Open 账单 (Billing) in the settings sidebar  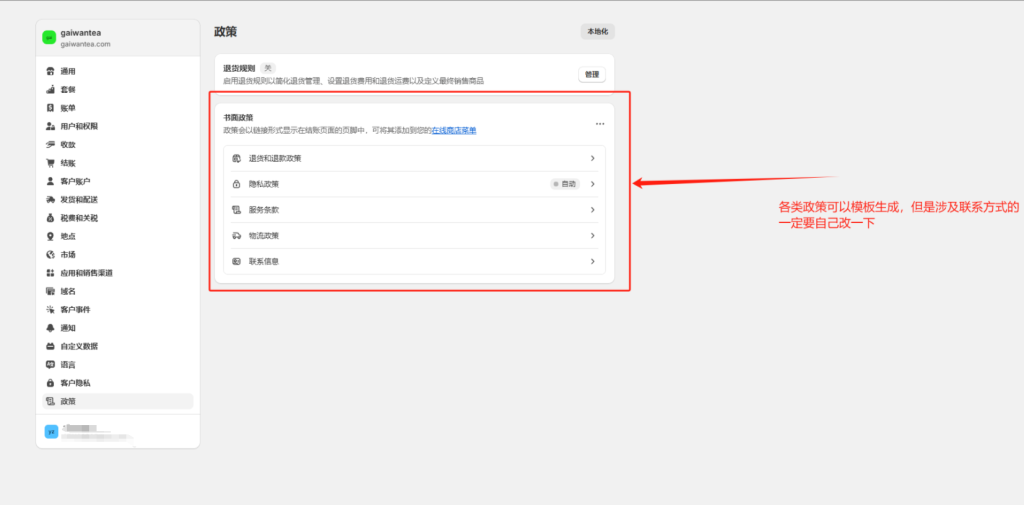(x=68, y=108)
